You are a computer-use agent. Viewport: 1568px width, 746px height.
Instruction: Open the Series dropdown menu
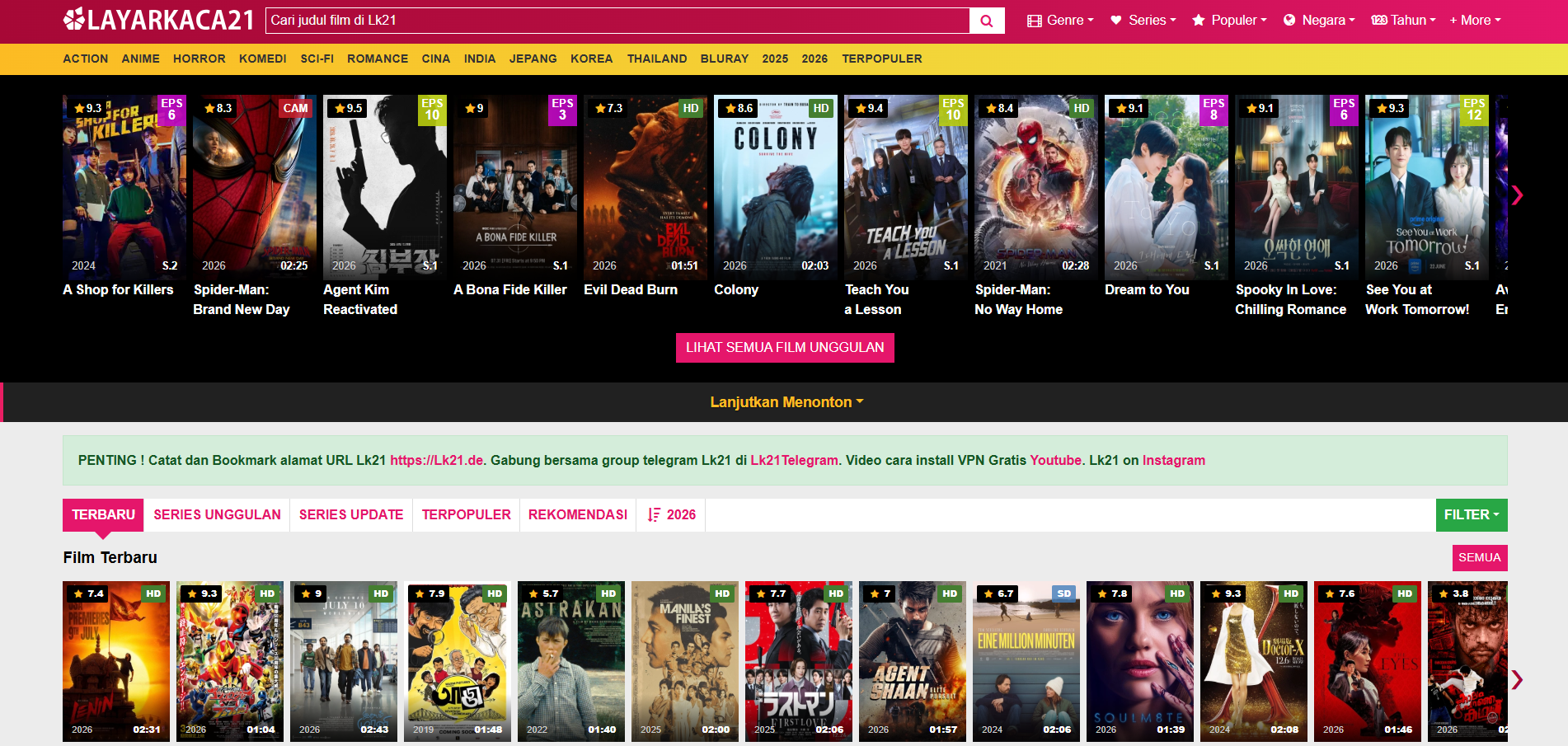(x=1143, y=21)
